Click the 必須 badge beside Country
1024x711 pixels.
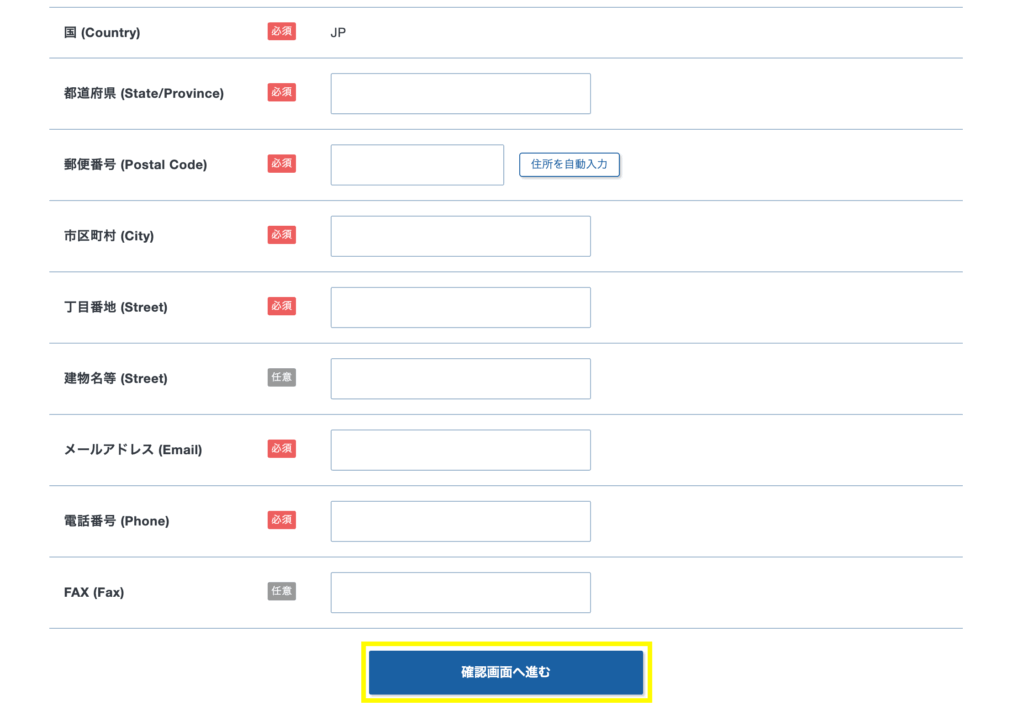[x=281, y=32]
